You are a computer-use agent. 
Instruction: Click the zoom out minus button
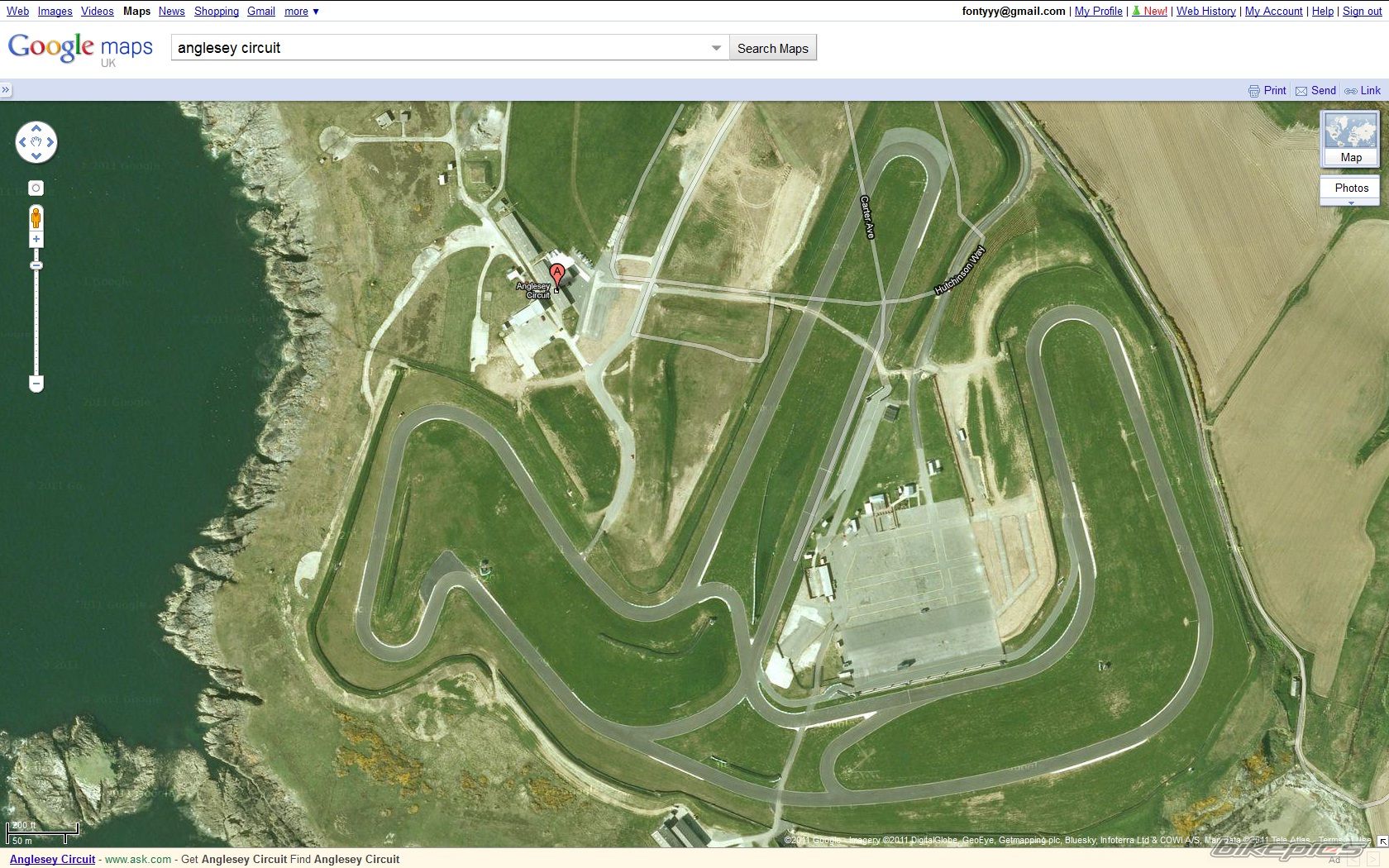(36, 384)
